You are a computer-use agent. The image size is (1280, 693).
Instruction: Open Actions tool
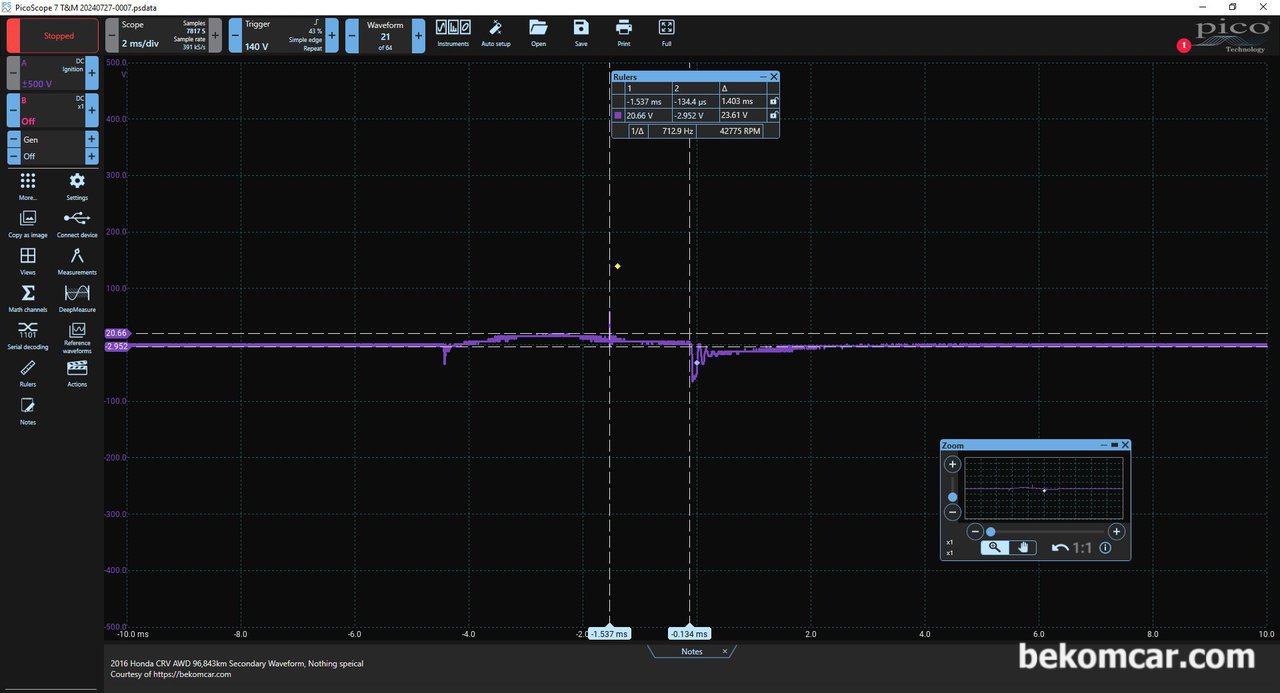[77, 373]
